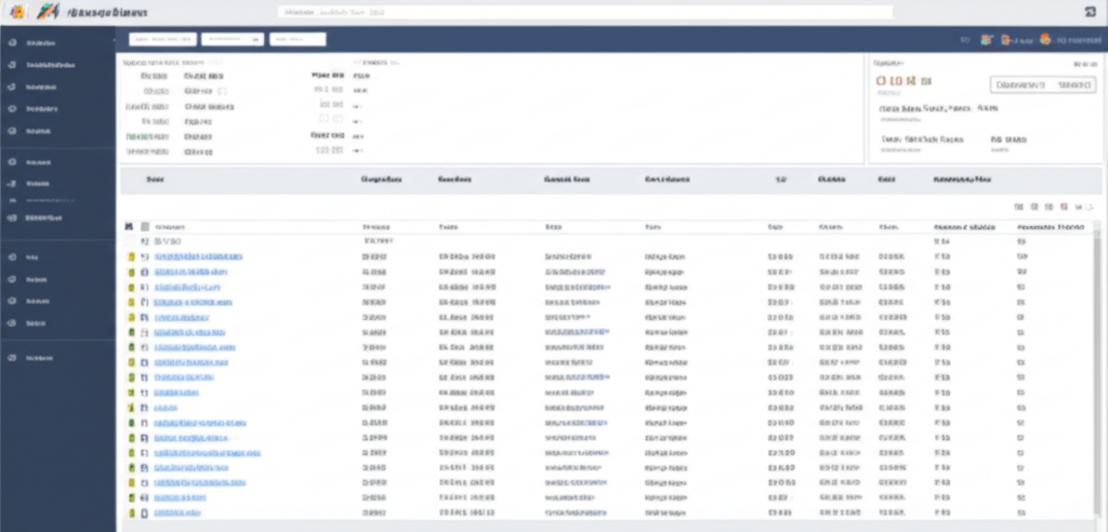Click the round orange icon in header toolbar

(x=1045, y=40)
